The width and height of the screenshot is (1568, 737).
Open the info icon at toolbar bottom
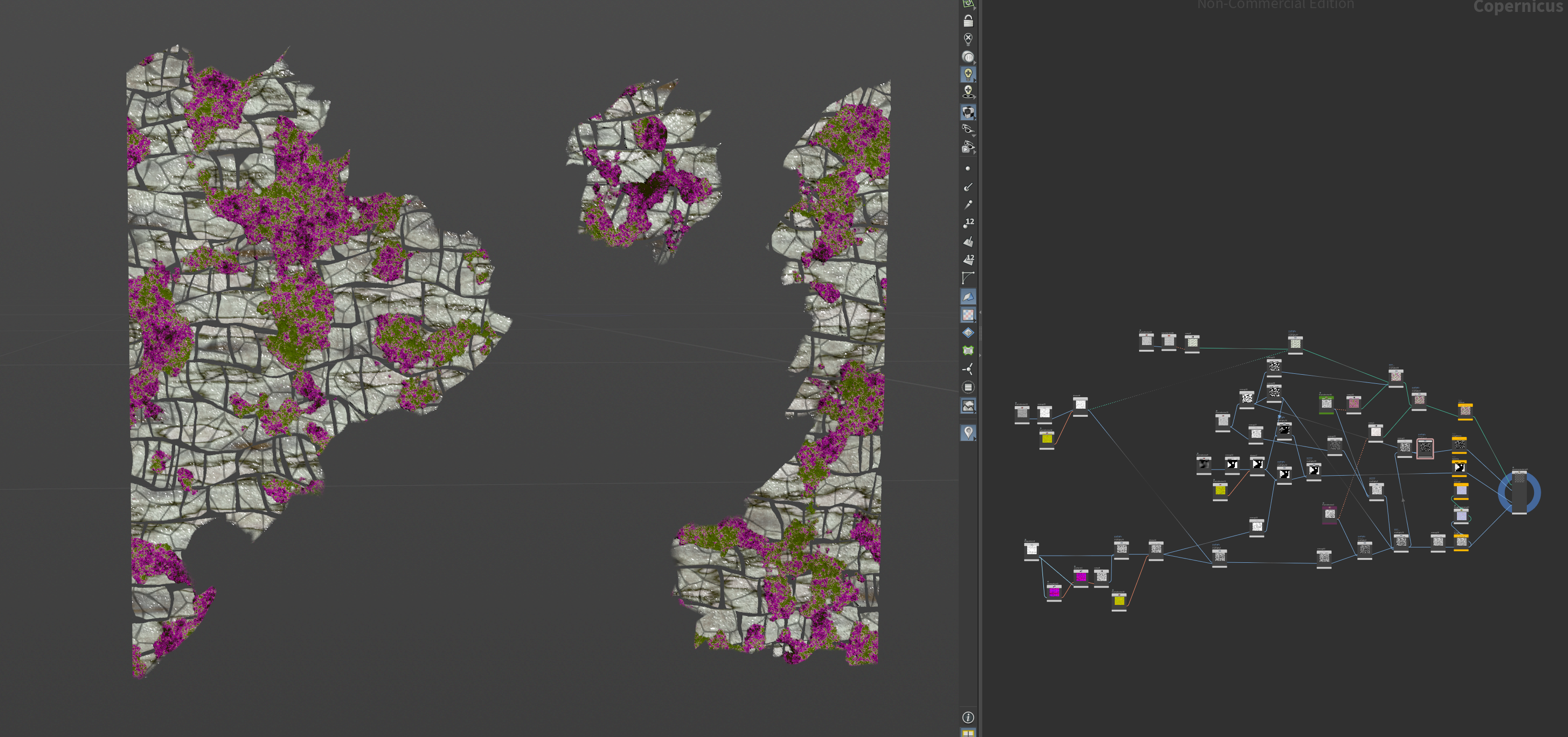coord(968,717)
